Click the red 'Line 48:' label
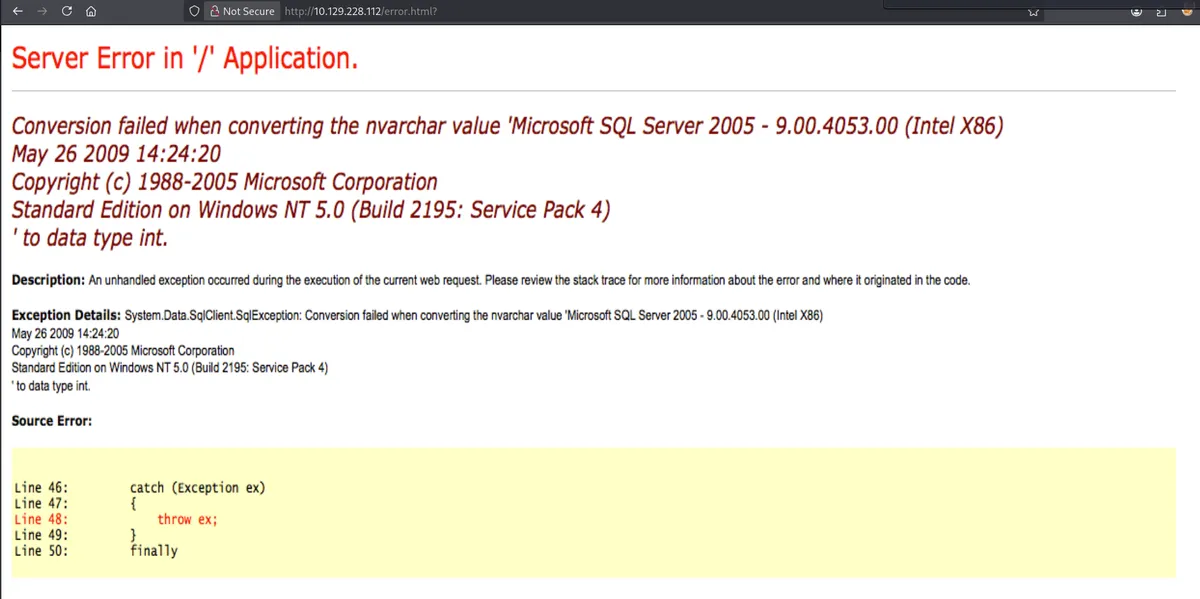The image size is (1200, 599). click(x=41, y=519)
